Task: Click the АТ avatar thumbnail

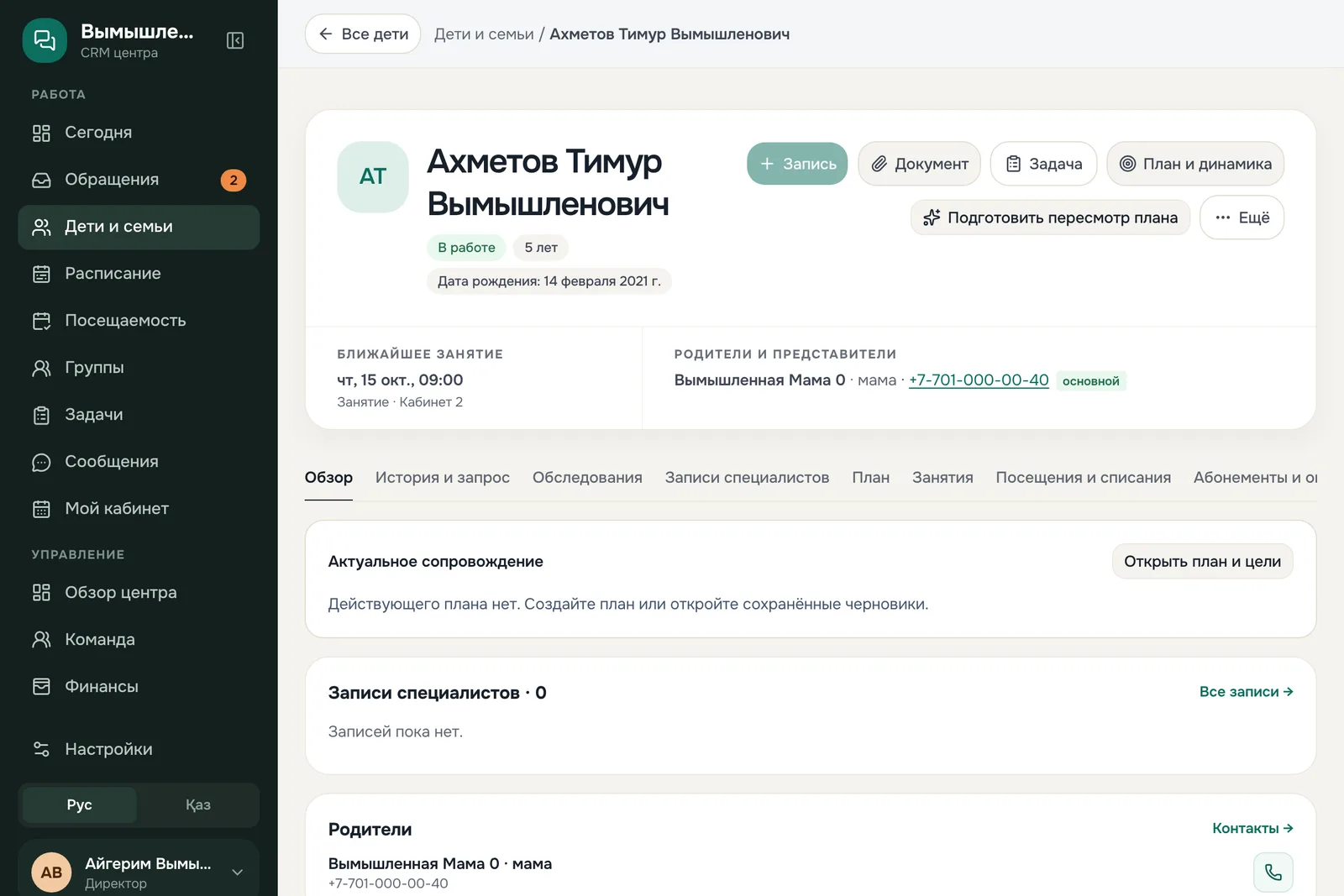Action: [373, 177]
